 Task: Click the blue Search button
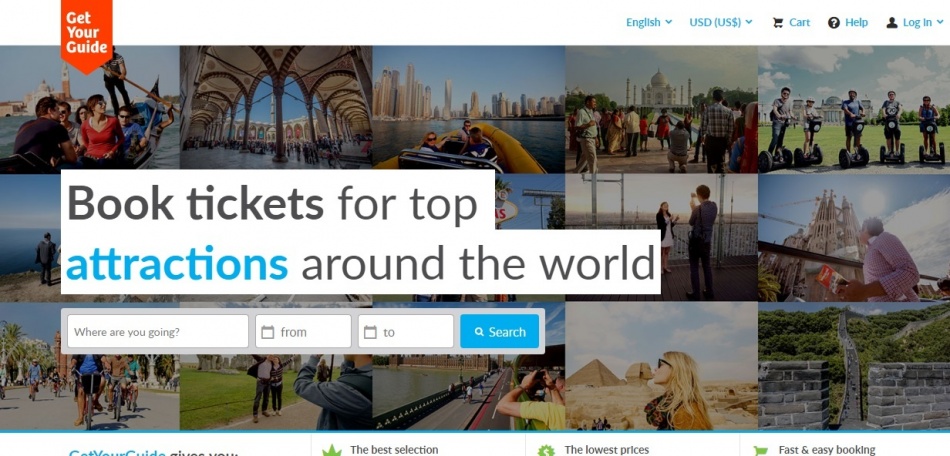pyautogui.click(x=499, y=331)
